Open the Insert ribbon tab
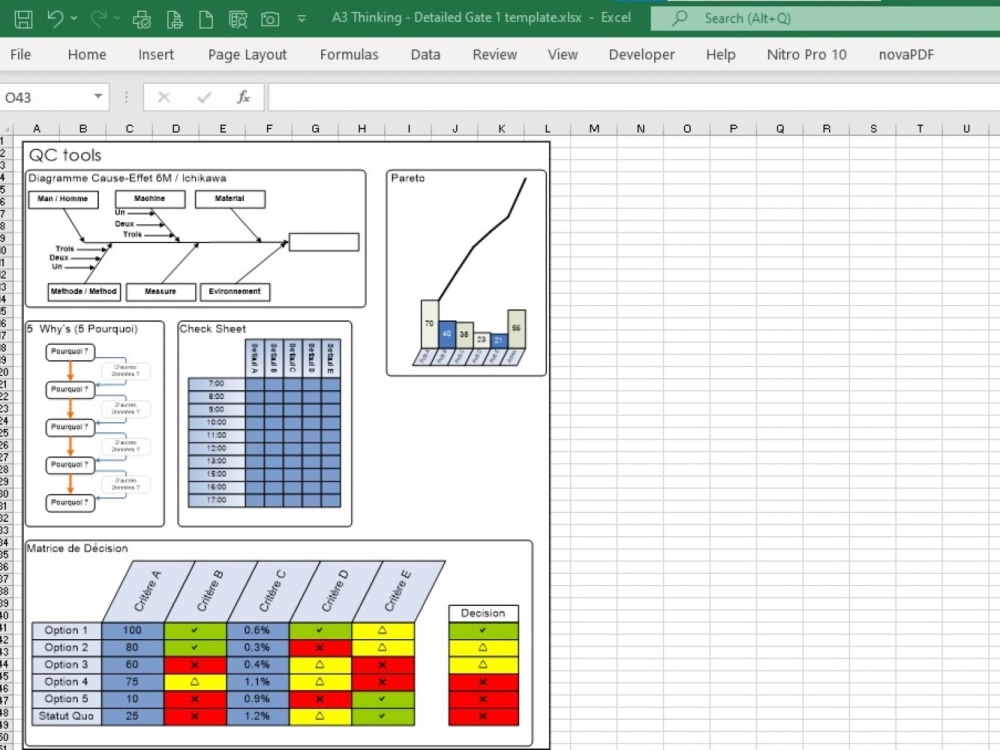The image size is (1000, 750). coord(156,55)
